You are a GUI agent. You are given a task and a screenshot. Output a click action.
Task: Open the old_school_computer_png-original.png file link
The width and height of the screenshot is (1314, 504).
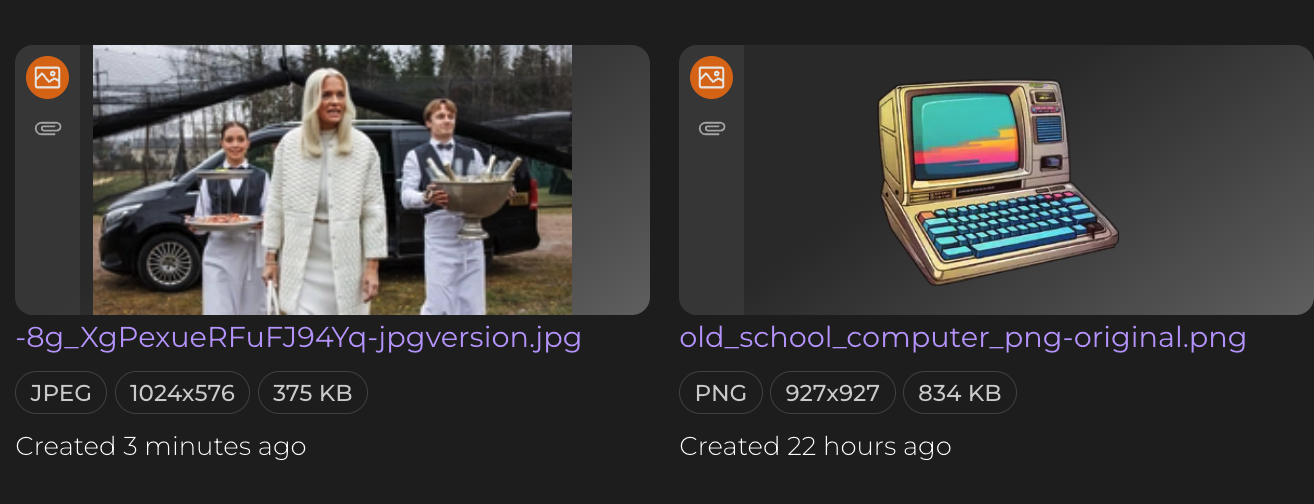963,338
